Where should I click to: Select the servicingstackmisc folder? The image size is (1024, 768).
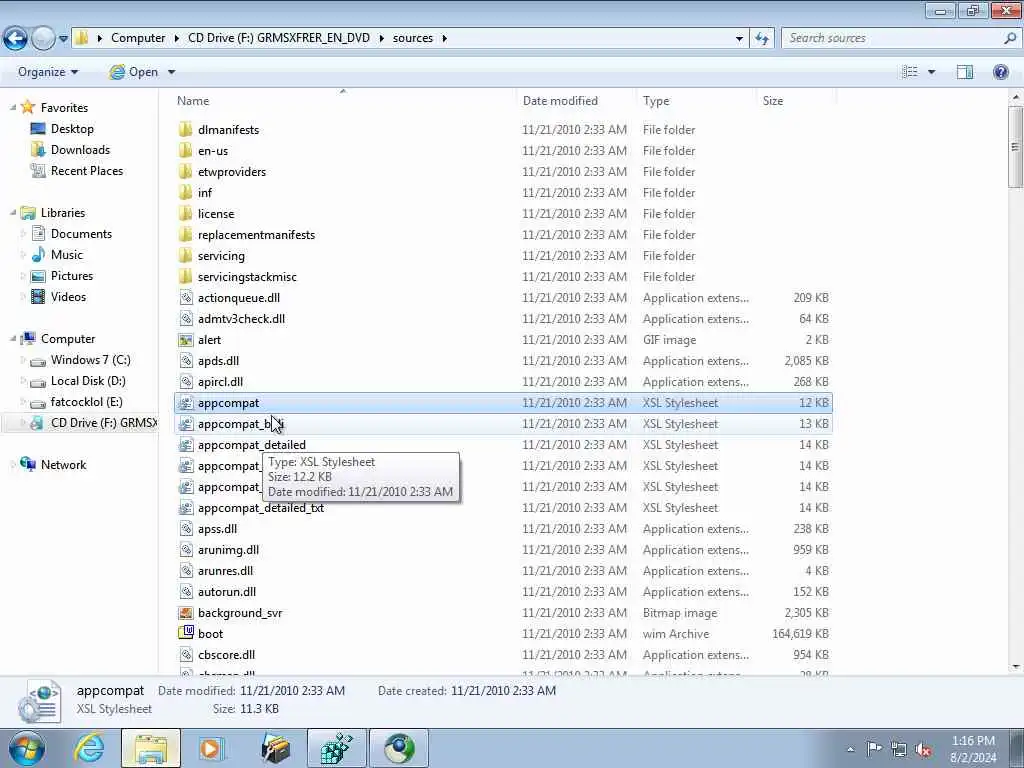pos(247,276)
